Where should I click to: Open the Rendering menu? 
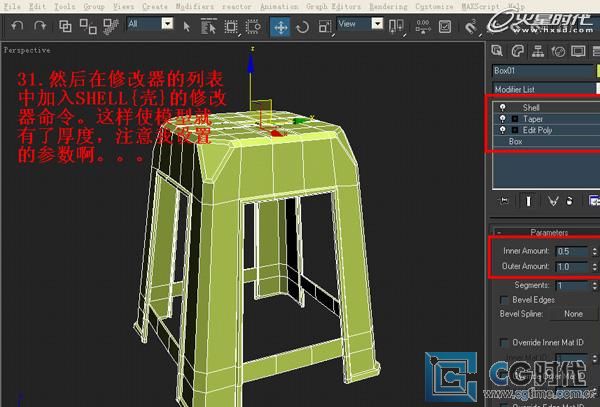click(388, 7)
